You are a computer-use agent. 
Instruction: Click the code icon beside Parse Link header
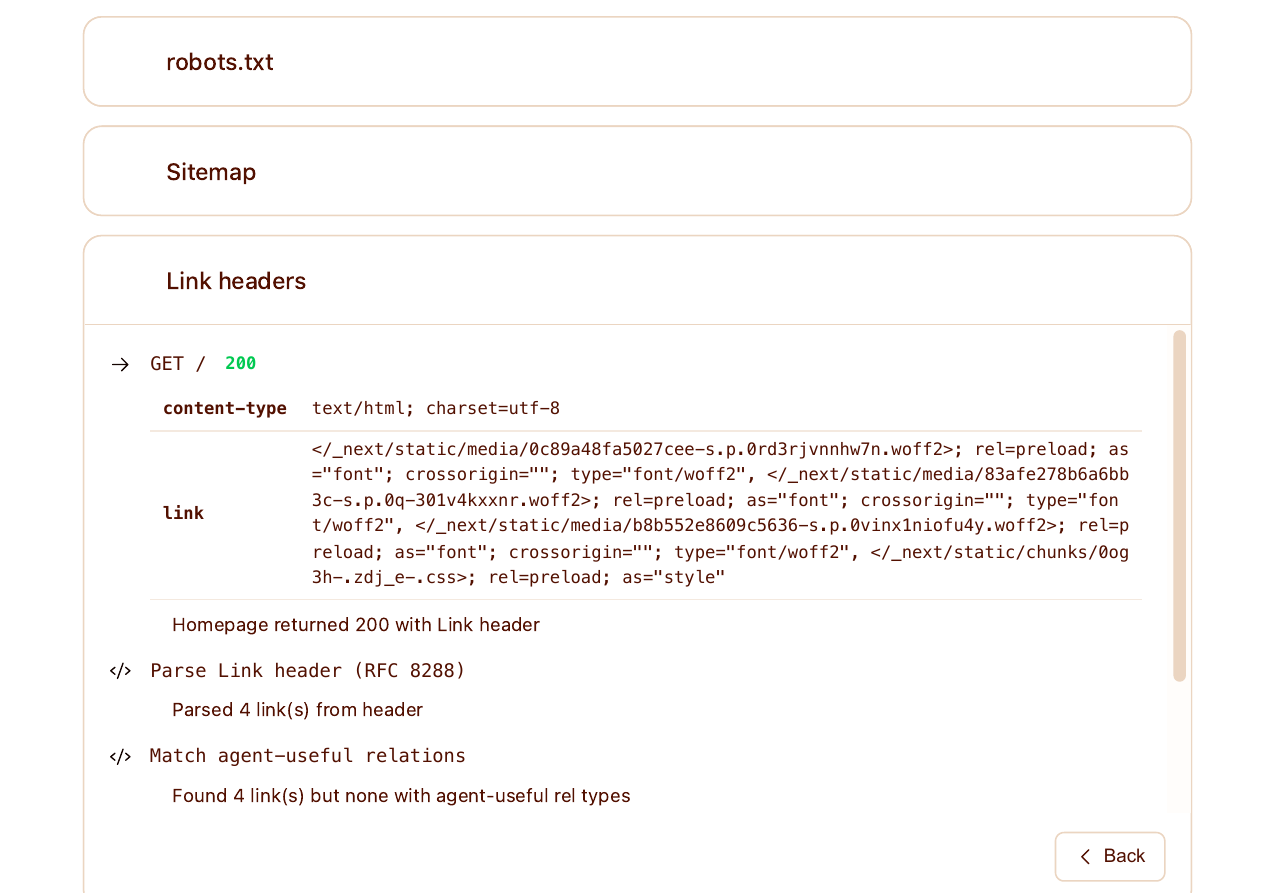click(120, 671)
